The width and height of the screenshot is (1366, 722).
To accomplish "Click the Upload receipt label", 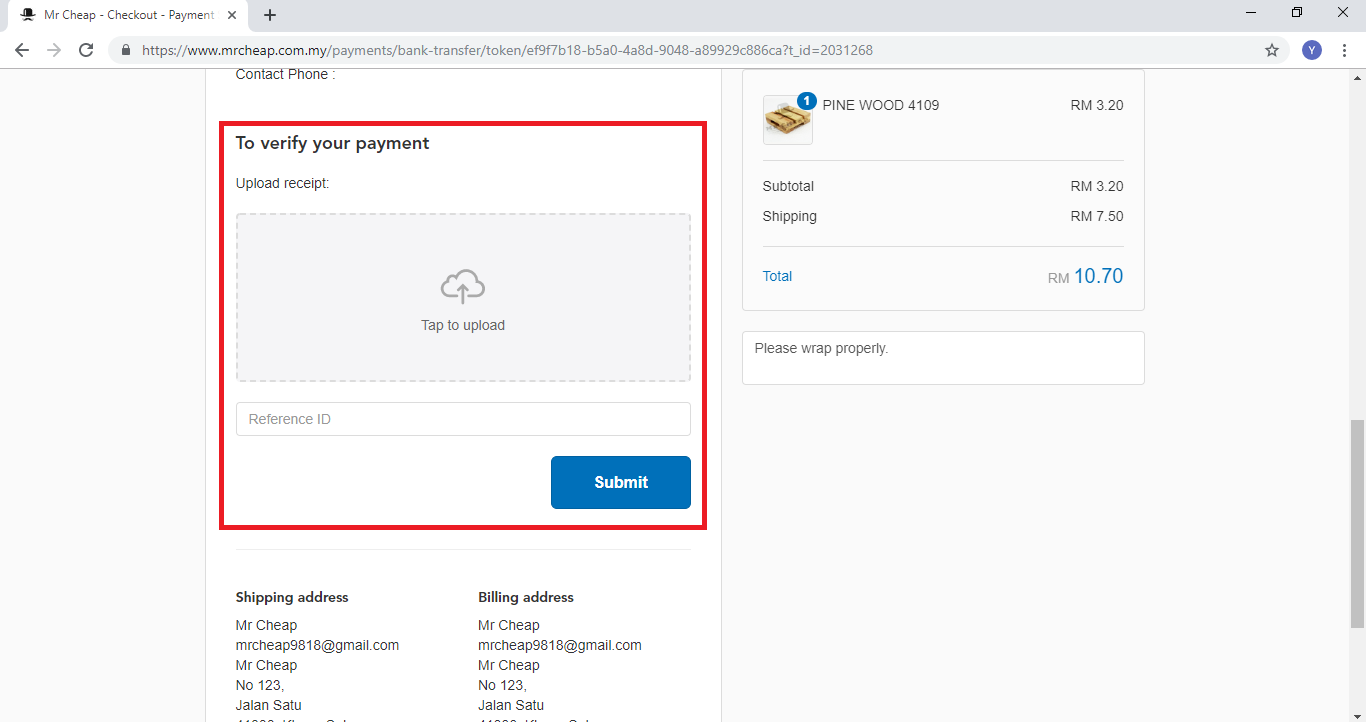I will click(x=282, y=183).
